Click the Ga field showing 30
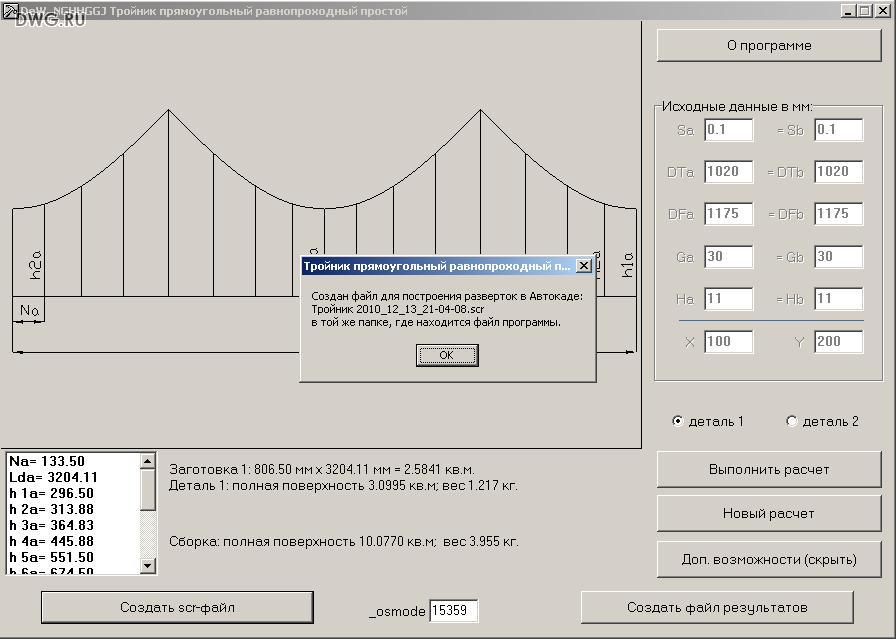896x639 pixels. pos(729,257)
